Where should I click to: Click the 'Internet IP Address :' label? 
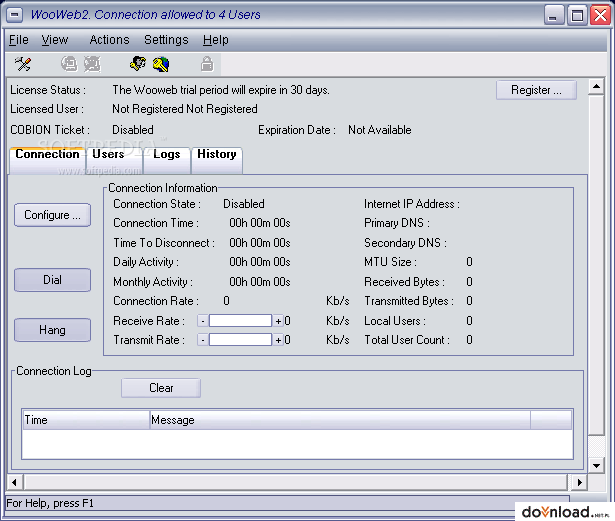point(412,204)
